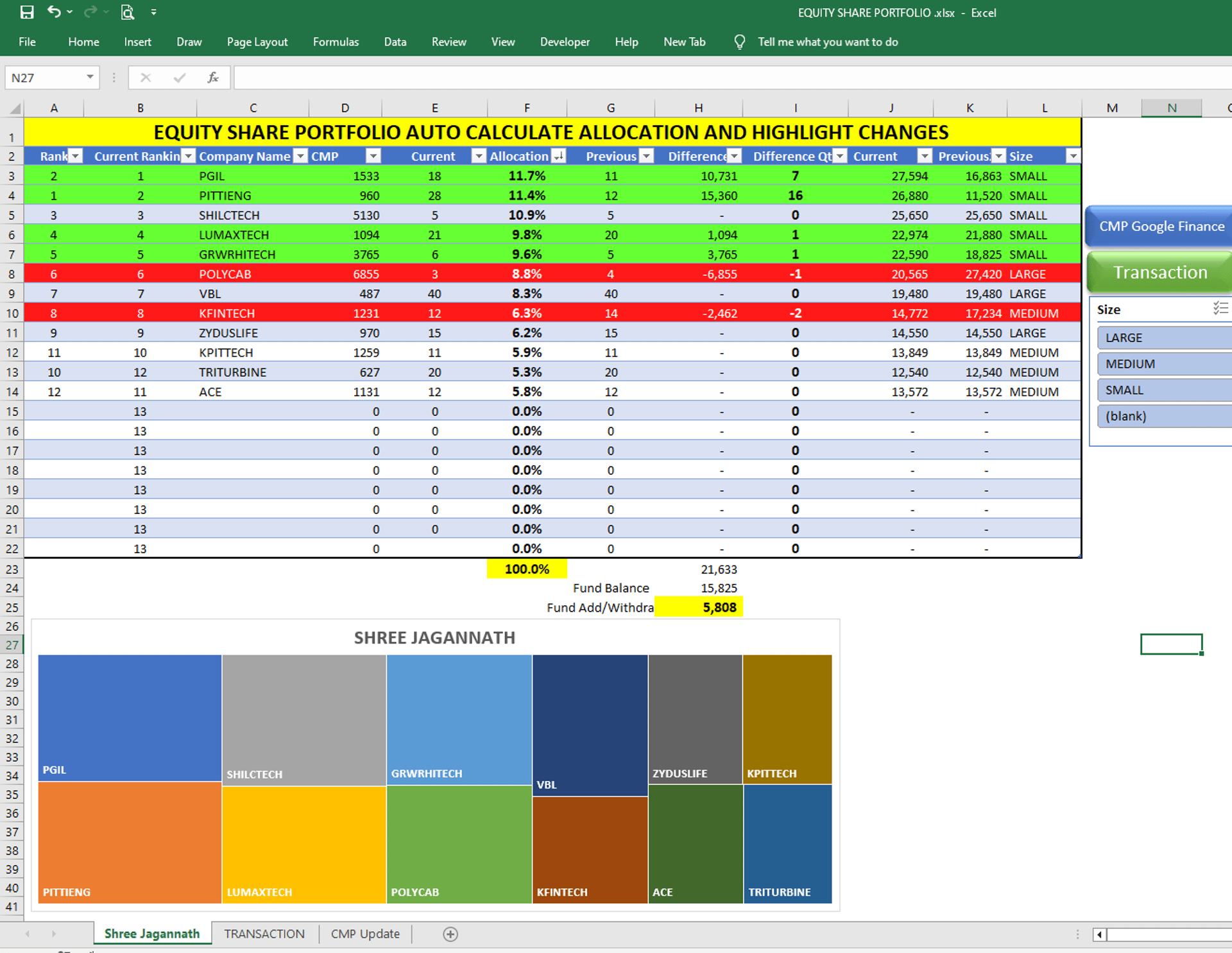Toggle multi-select icon in Size slicer
Screen dimensions: 1232x953
tap(1220, 309)
